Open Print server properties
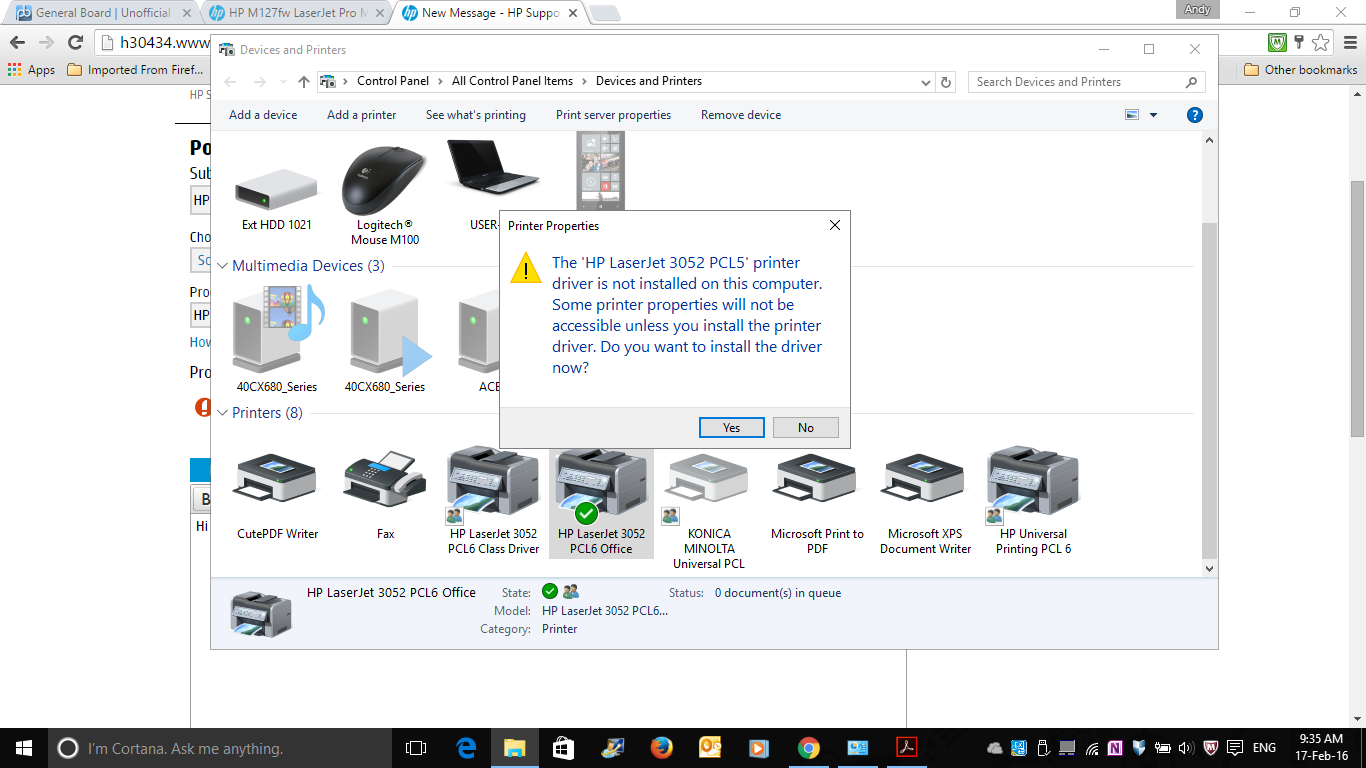1366x768 pixels. pyautogui.click(x=613, y=115)
